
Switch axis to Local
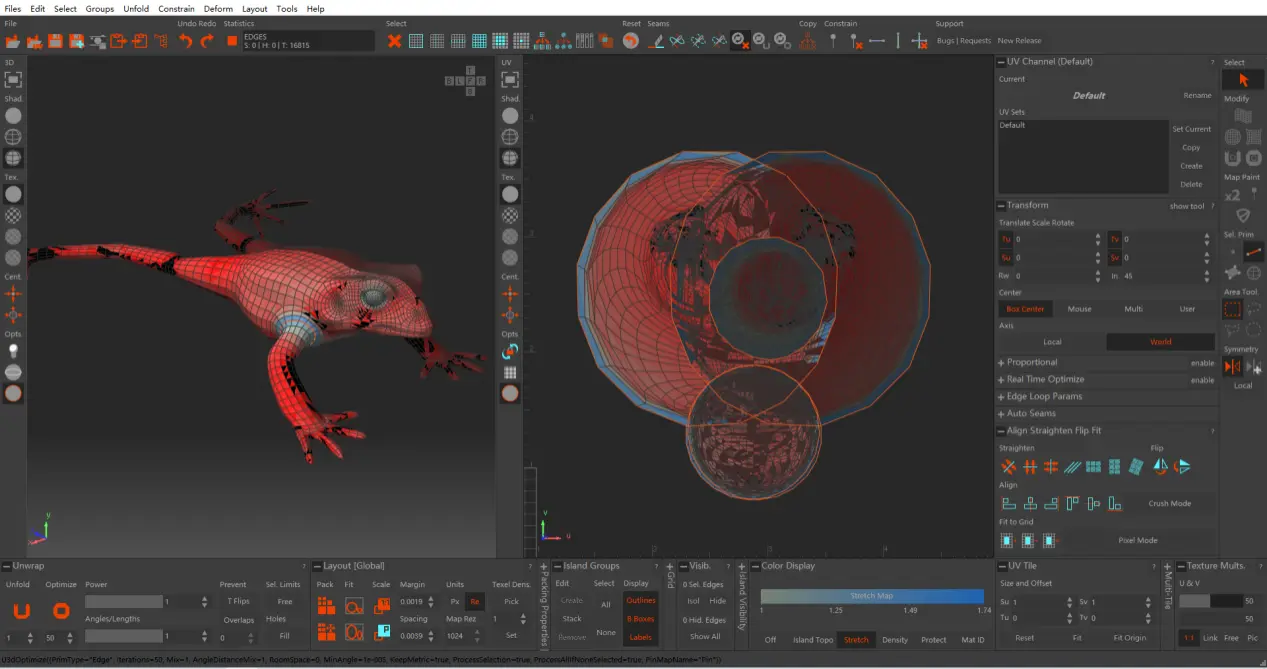[x=1052, y=342]
